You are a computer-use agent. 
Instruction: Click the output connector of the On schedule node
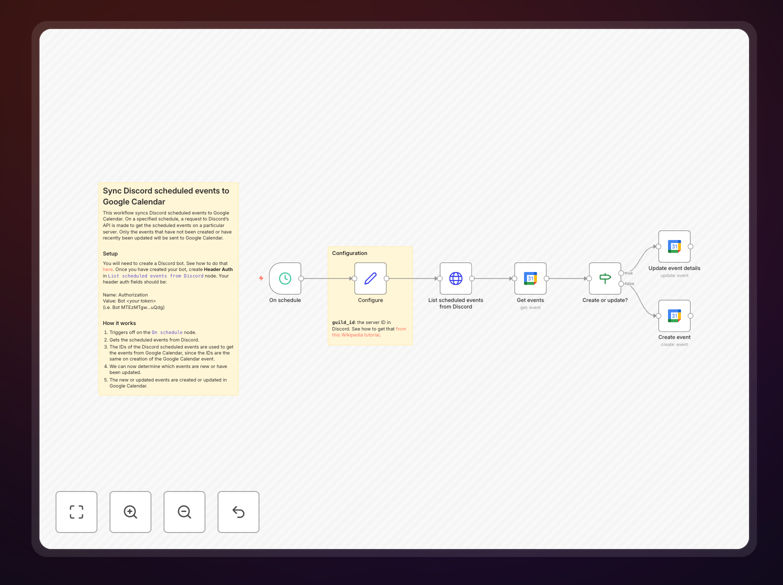pos(301,278)
